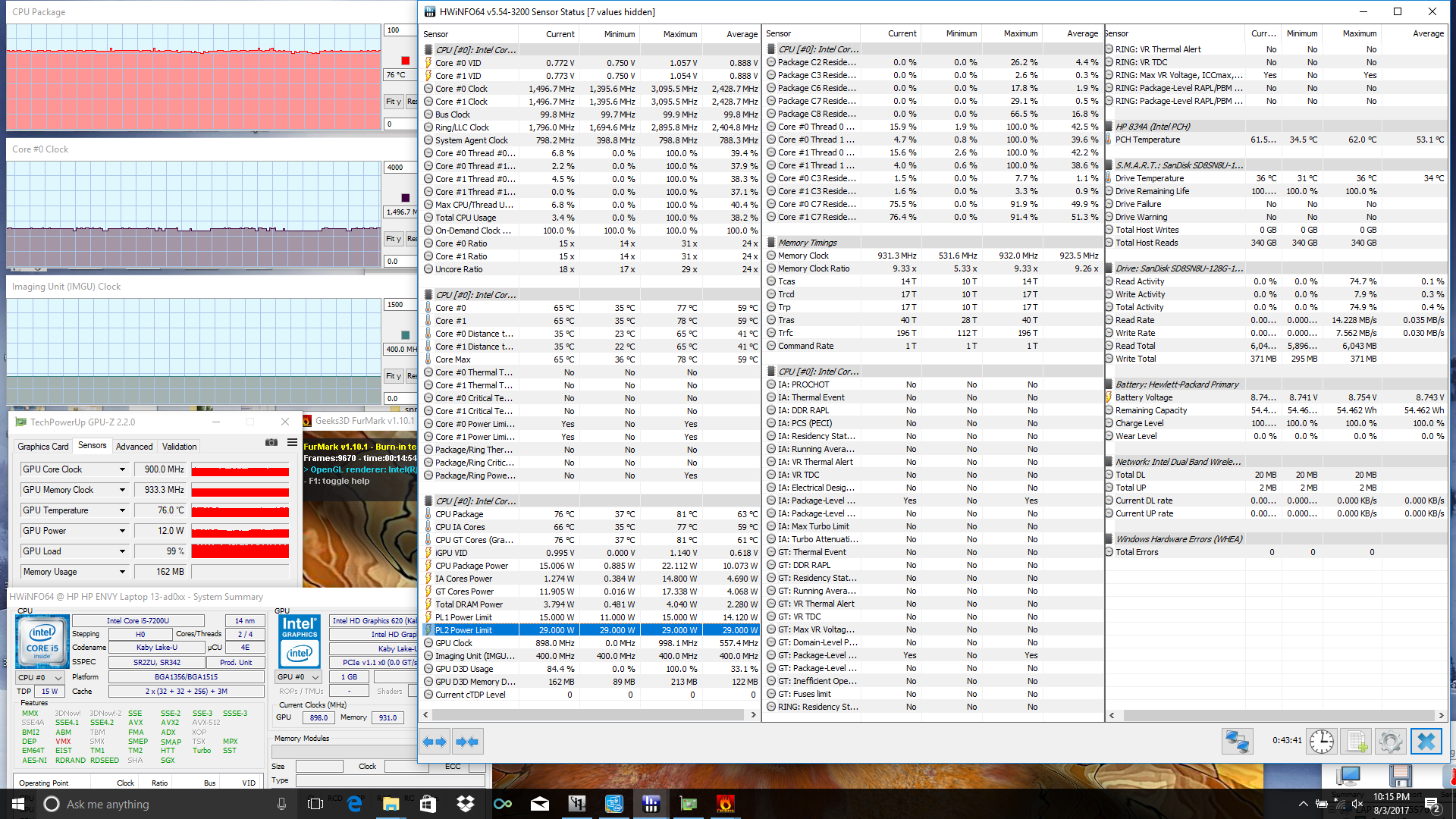The image size is (1456, 819).
Task: Open the GPU Memory Clock sensor dropdown
Action: click(x=122, y=490)
